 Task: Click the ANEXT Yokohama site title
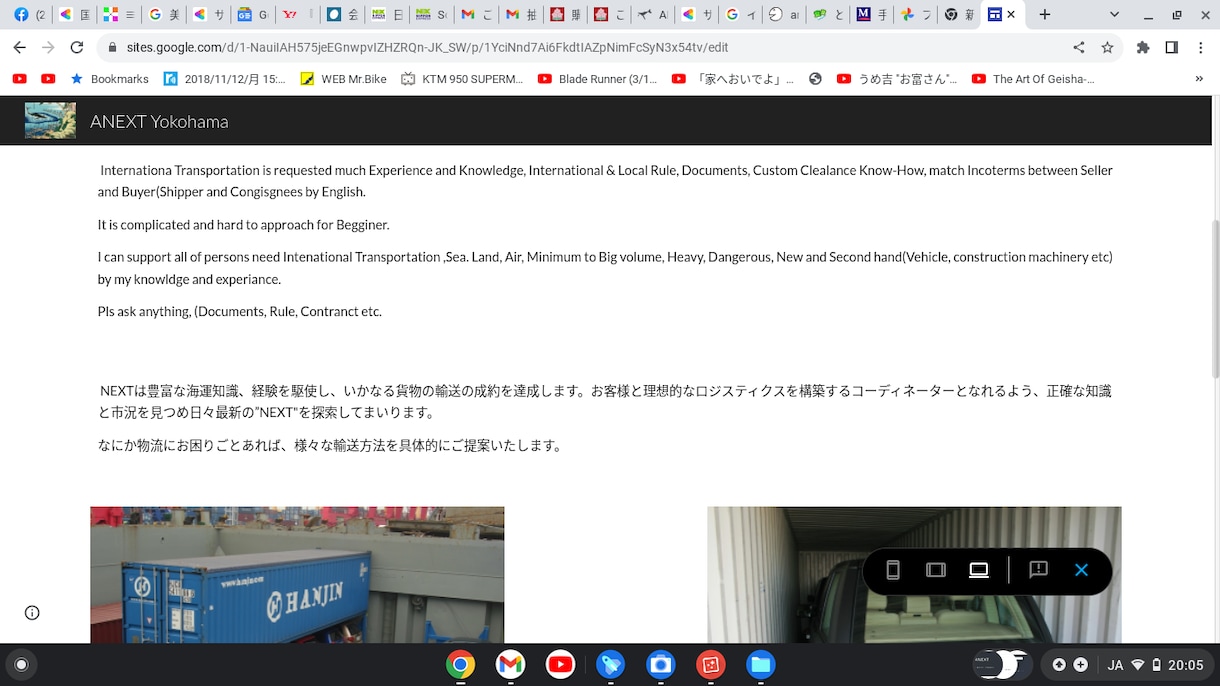[x=159, y=122]
